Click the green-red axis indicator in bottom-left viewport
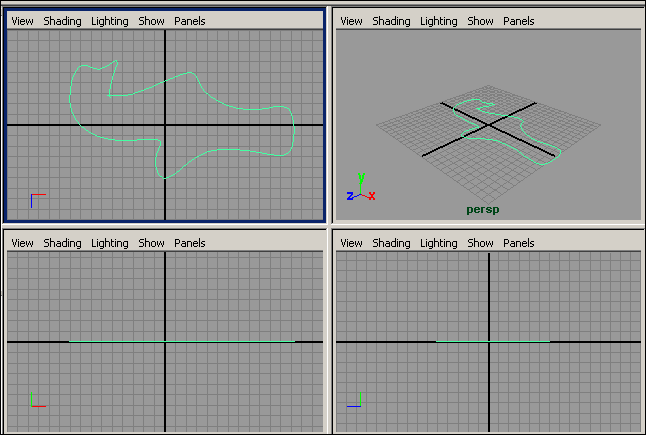Image resolution: width=646 pixels, height=435 pixels. point(38,400)
